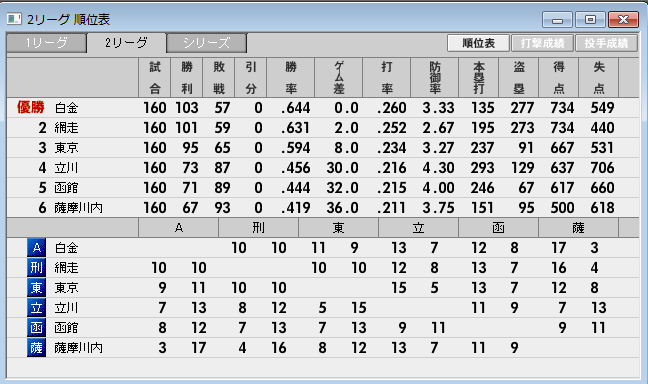Select 立川 in the standings table
This screenshot has width=648, height=384.
(x=67, y=168)
